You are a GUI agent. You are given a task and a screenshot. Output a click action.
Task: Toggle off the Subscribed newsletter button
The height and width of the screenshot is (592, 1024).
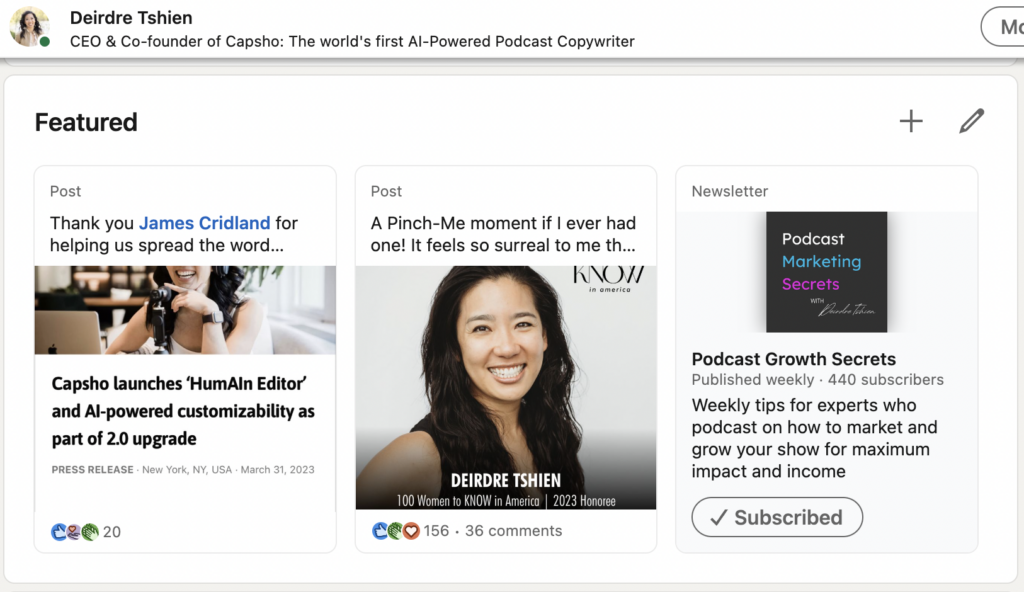pyautogui.click(x=777, y=517)
